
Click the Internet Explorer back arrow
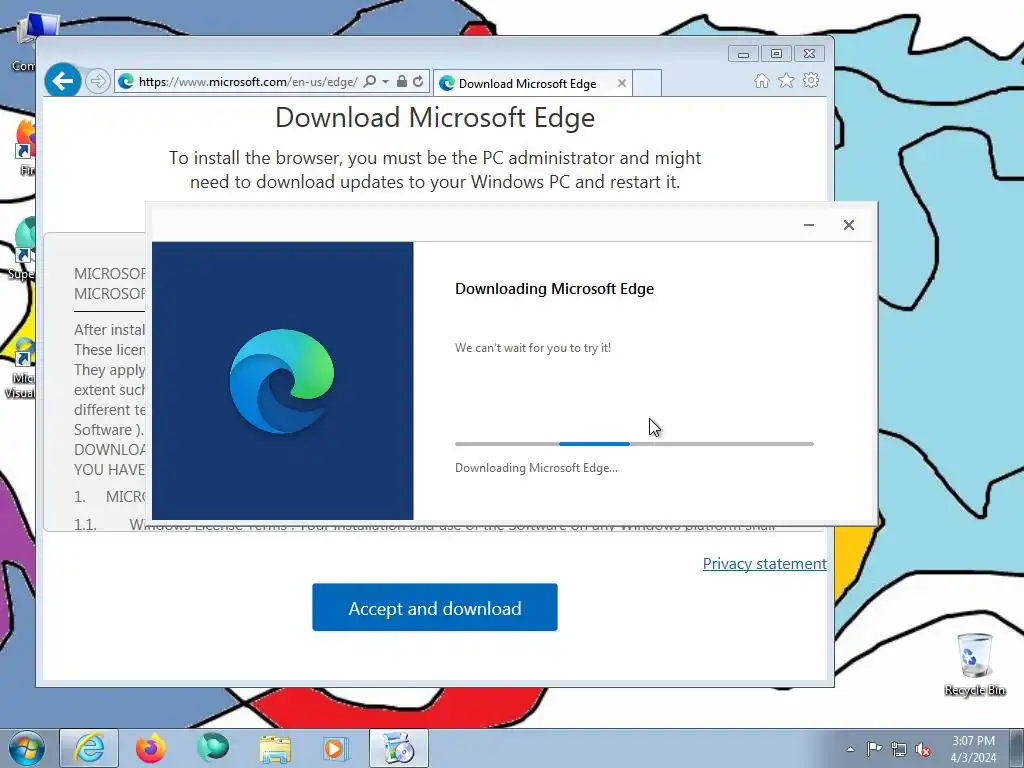[x=63, y=81]
